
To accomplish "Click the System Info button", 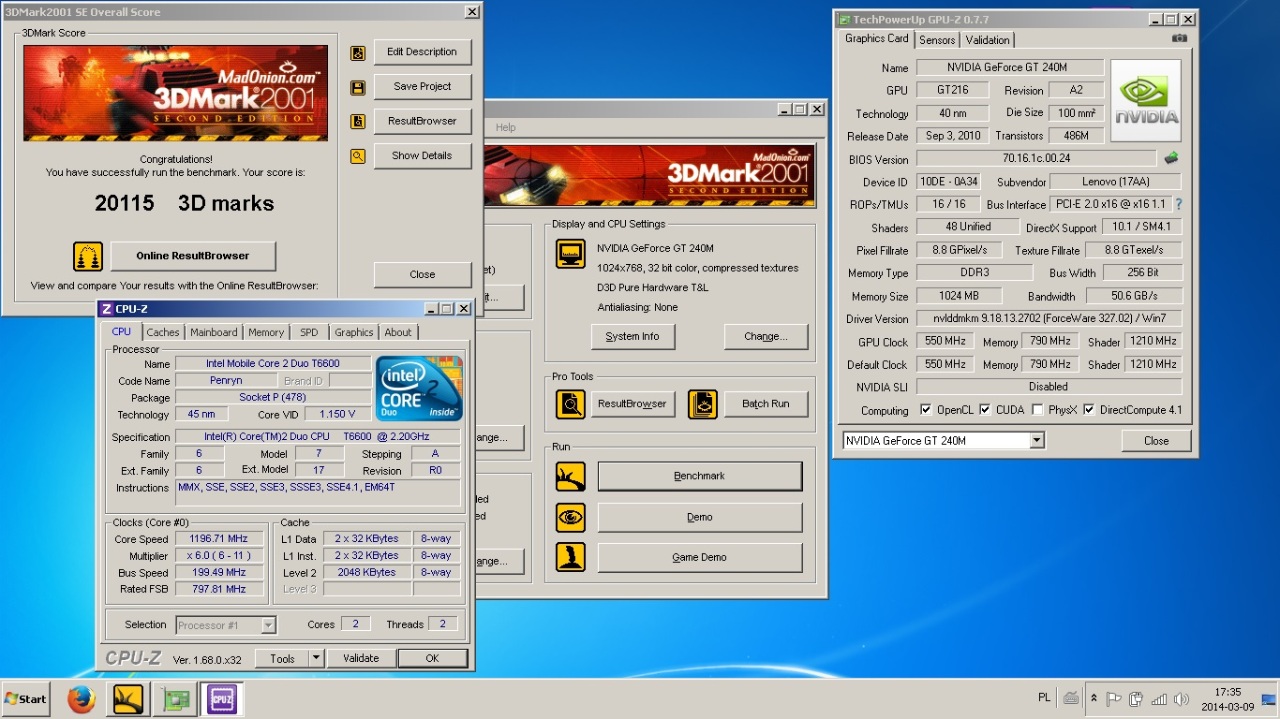I will [632, 336].
